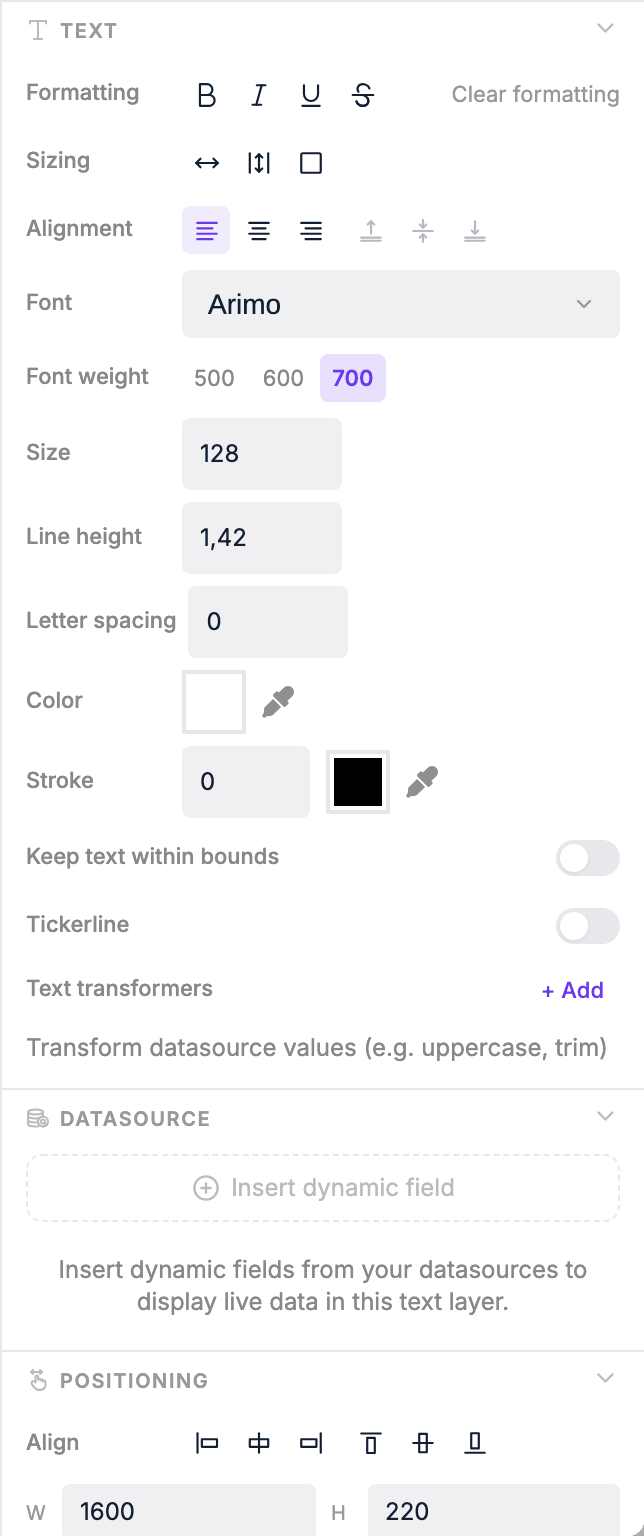Select font weight 500

213,378
